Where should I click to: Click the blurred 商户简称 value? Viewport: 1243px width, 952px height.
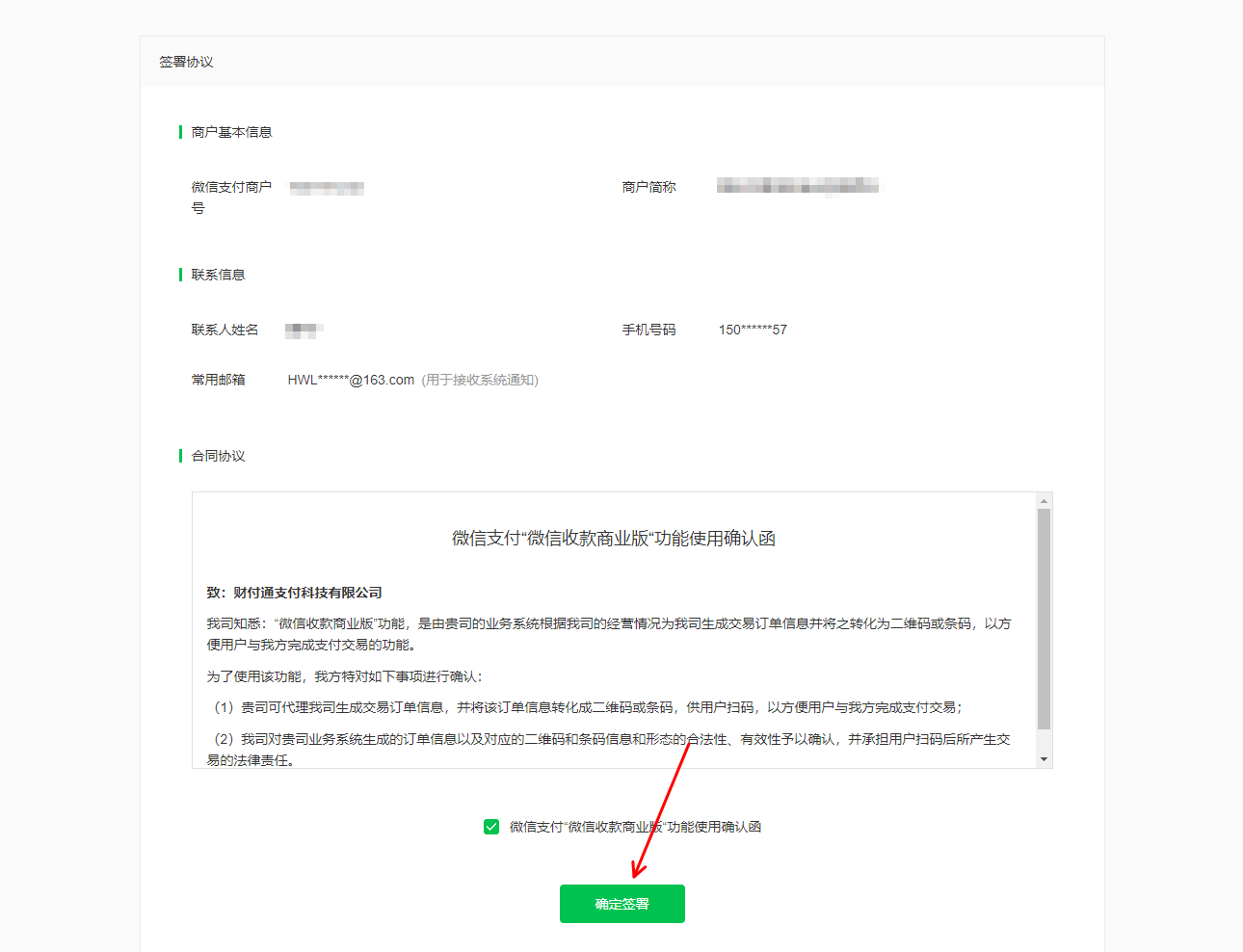798,186
